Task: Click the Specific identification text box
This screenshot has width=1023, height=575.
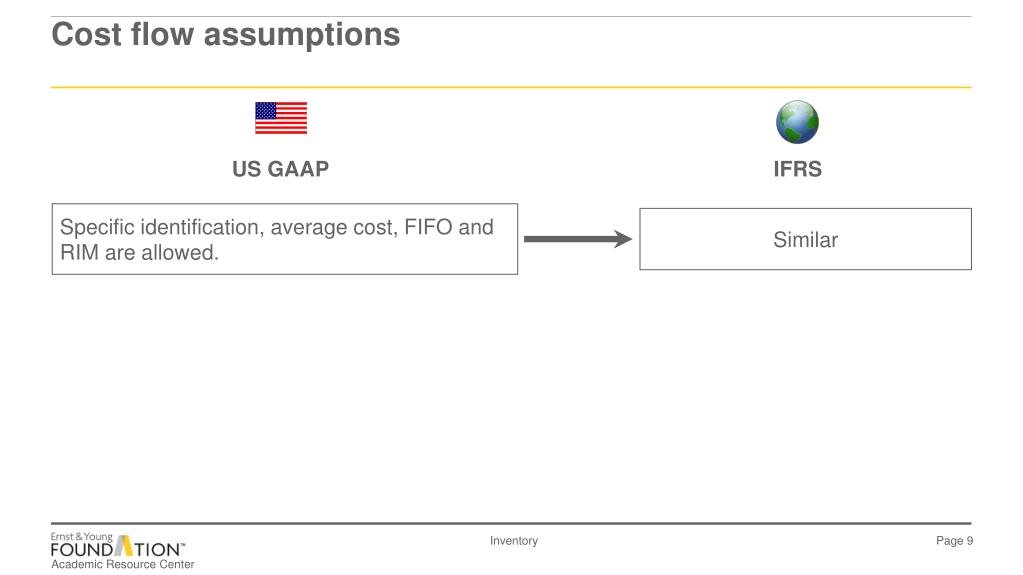Action: 284,239
